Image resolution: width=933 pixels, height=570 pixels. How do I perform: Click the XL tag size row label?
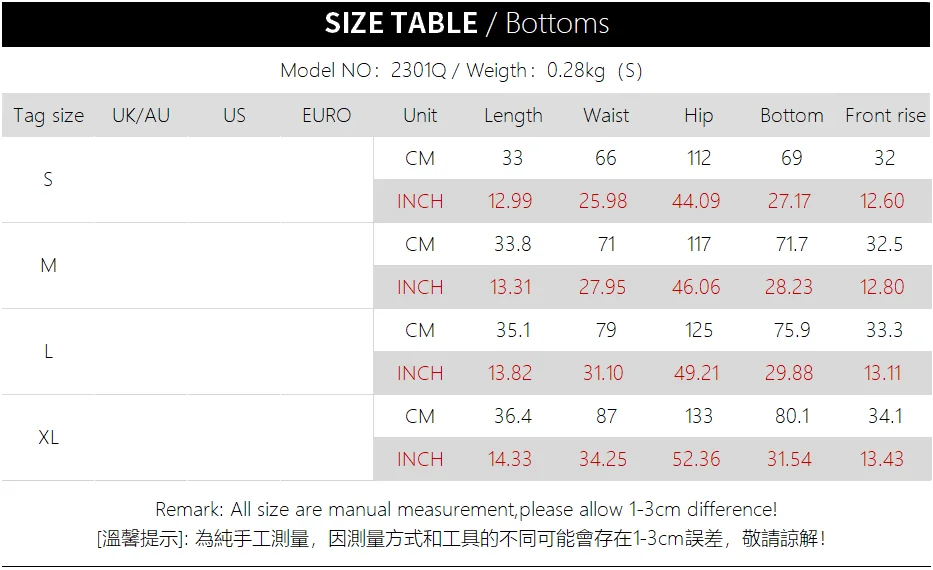(x=48, y=438)
